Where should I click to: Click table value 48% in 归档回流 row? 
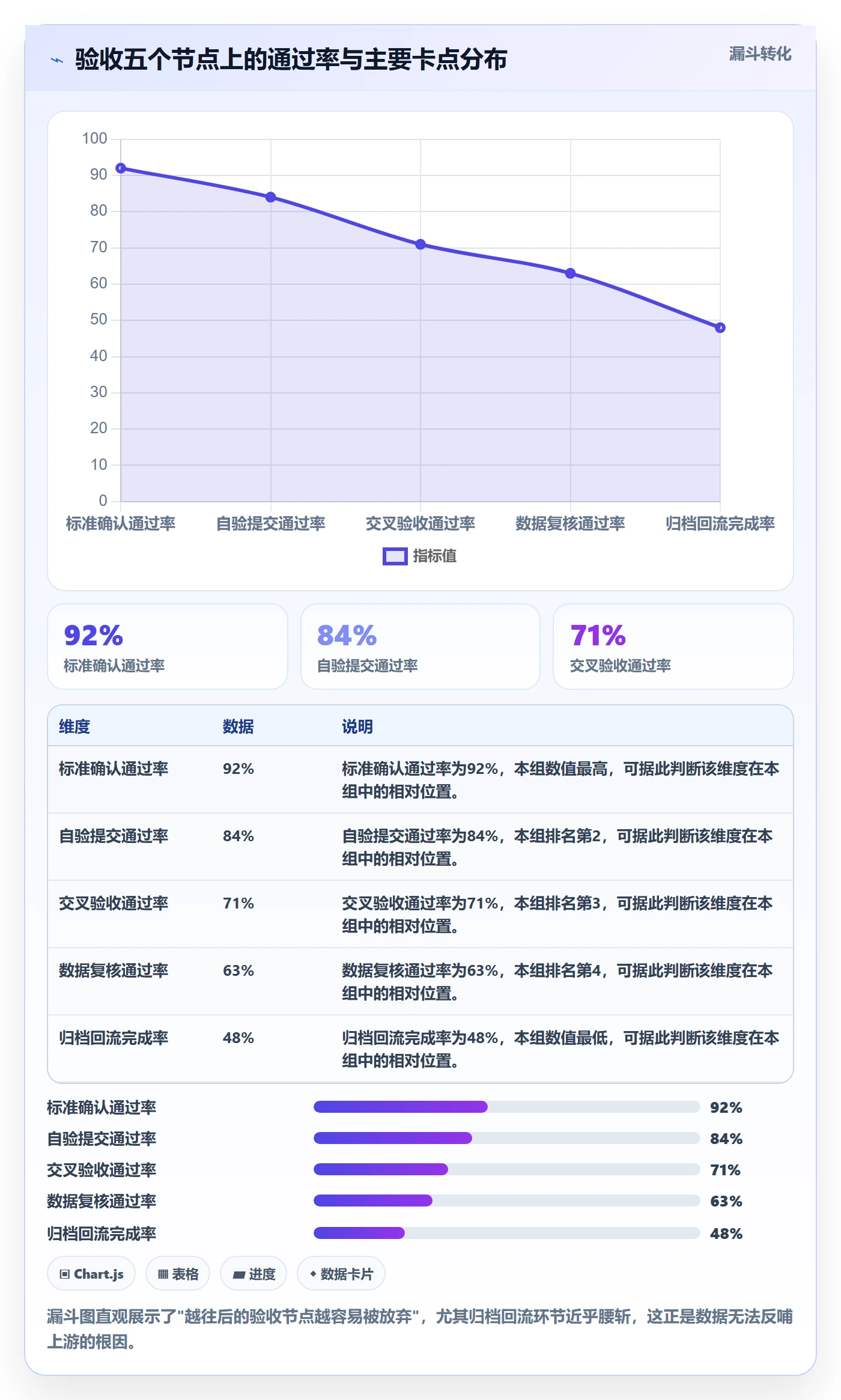[238, 1038]
